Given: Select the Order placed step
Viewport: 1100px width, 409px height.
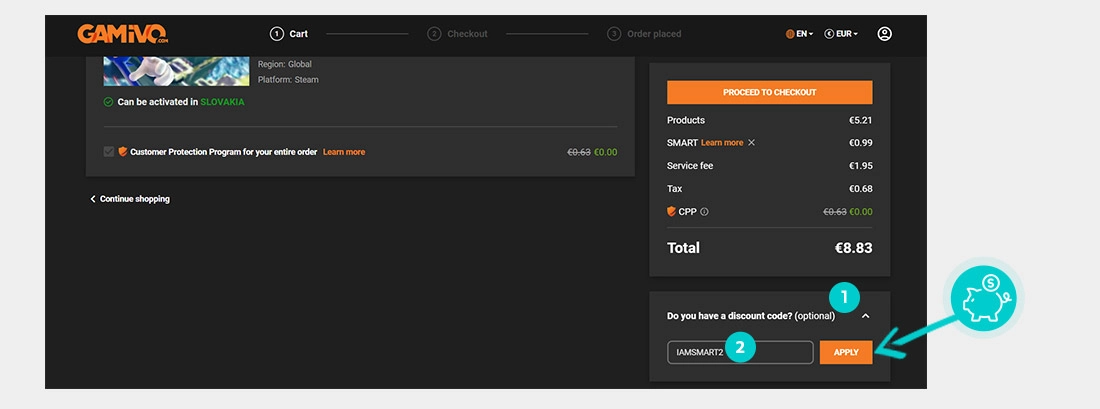Looking at the screenshot, I should 645,34.
